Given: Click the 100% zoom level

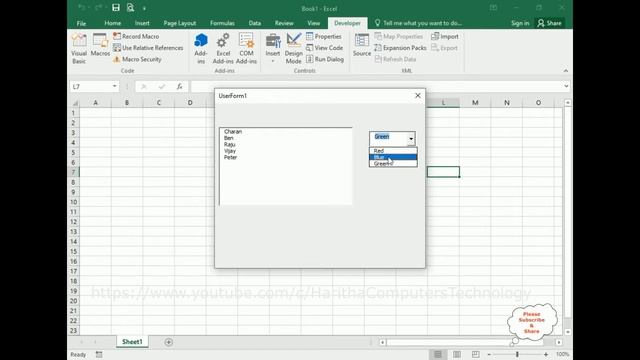Looking at the screenshot, I should pos(562,354).
